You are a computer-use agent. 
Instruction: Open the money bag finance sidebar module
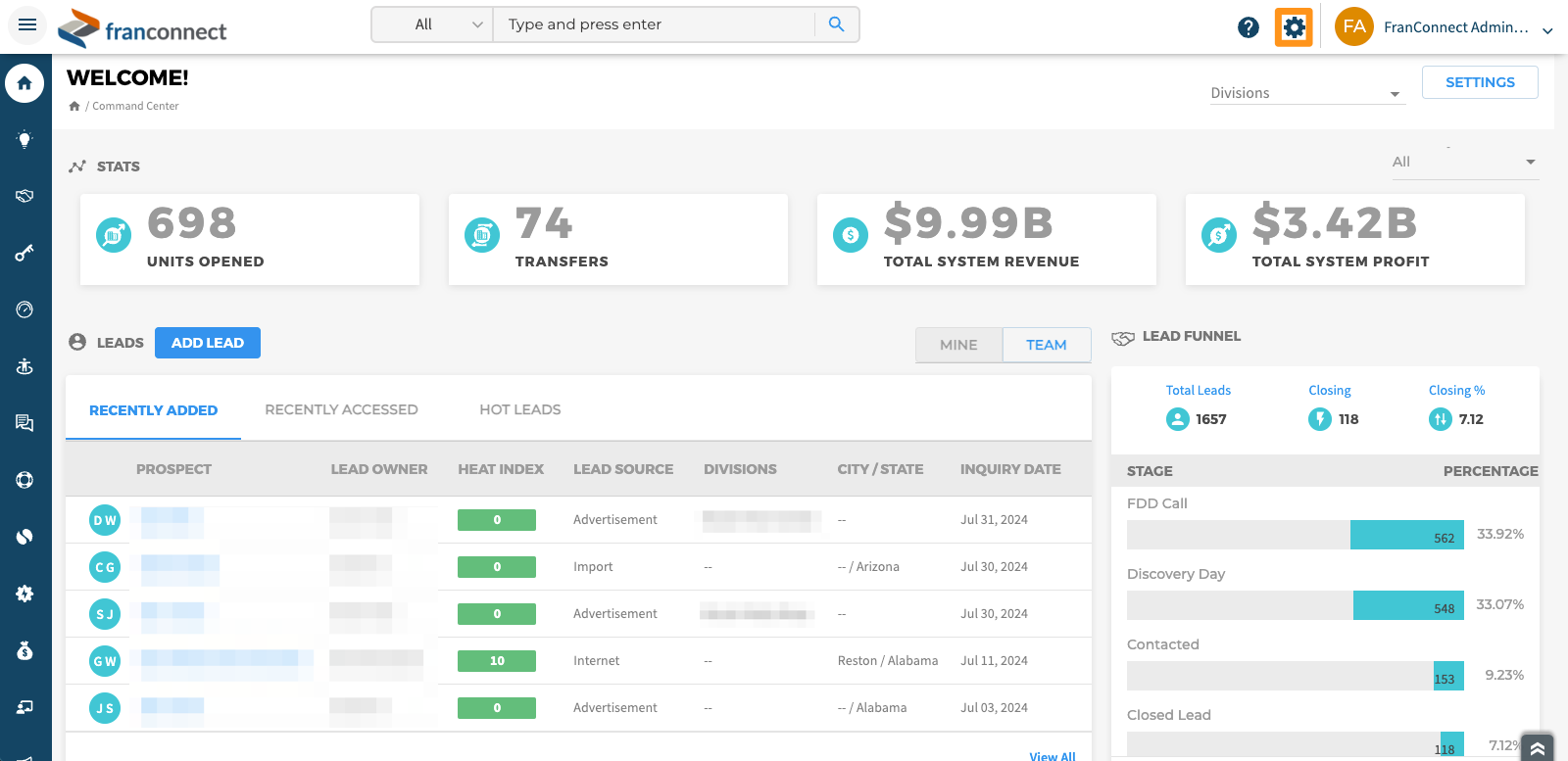(24, 650)
